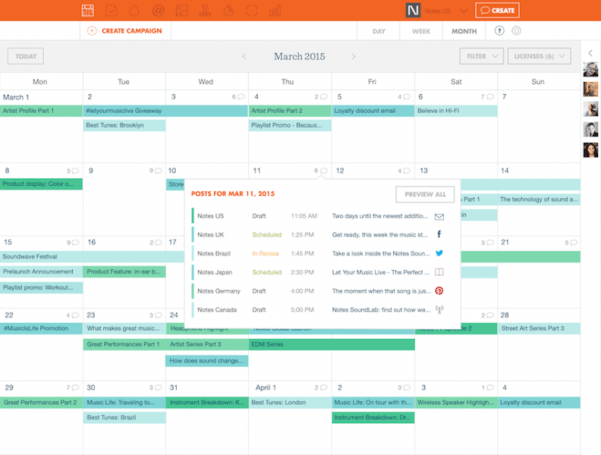
Task: Click the email envelope icon for Notes US
Action: point(438,216)
